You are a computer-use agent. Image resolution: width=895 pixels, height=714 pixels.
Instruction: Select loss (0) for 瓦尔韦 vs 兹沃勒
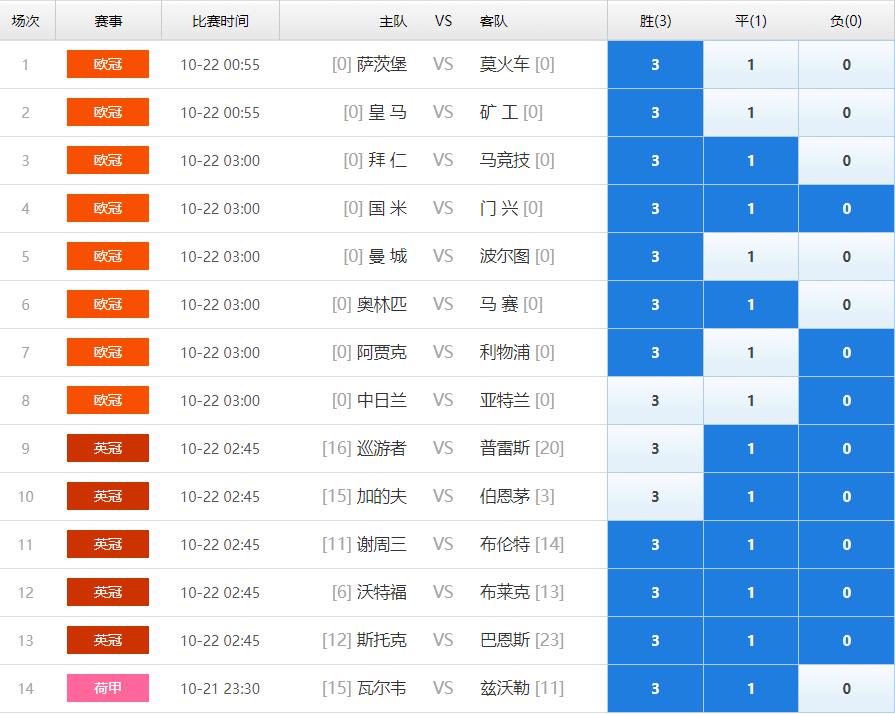coord(846,688)
